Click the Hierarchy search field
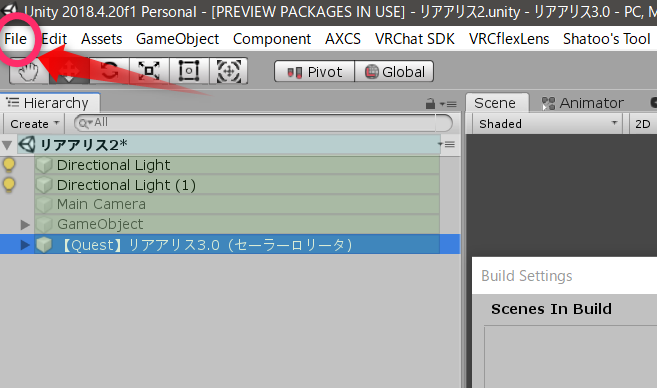657x388 pixels. pos(263,123)
